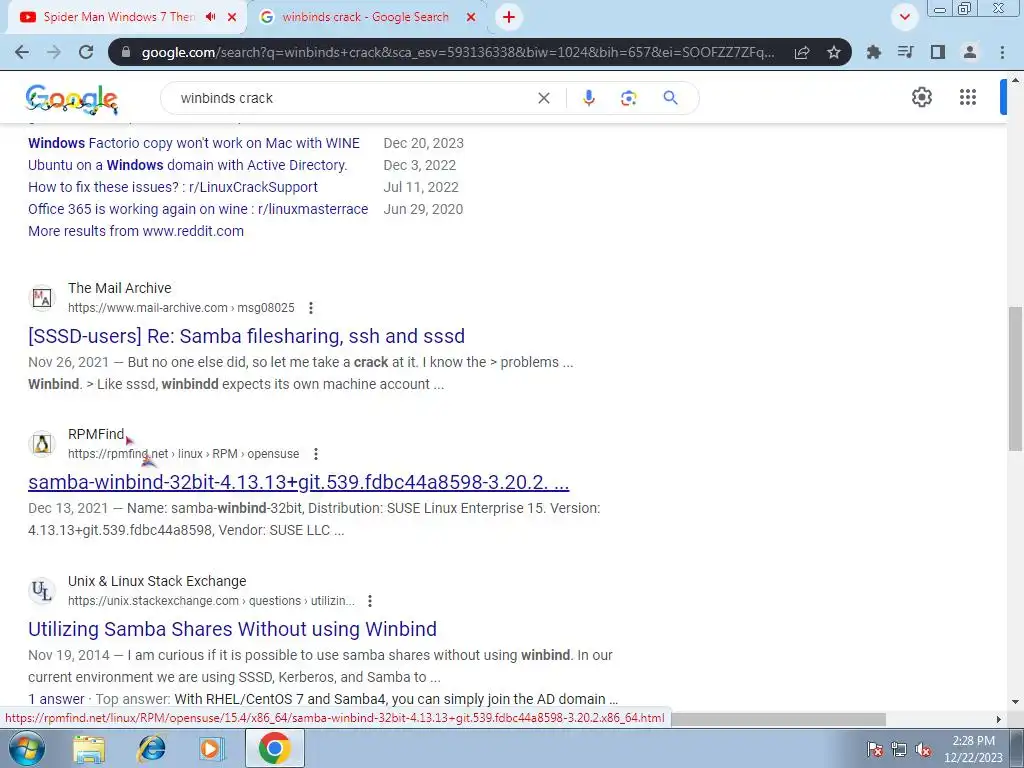The image size is (1024, 768).
Task: Open Mail Archive result options menu
Action: [311, 308]
